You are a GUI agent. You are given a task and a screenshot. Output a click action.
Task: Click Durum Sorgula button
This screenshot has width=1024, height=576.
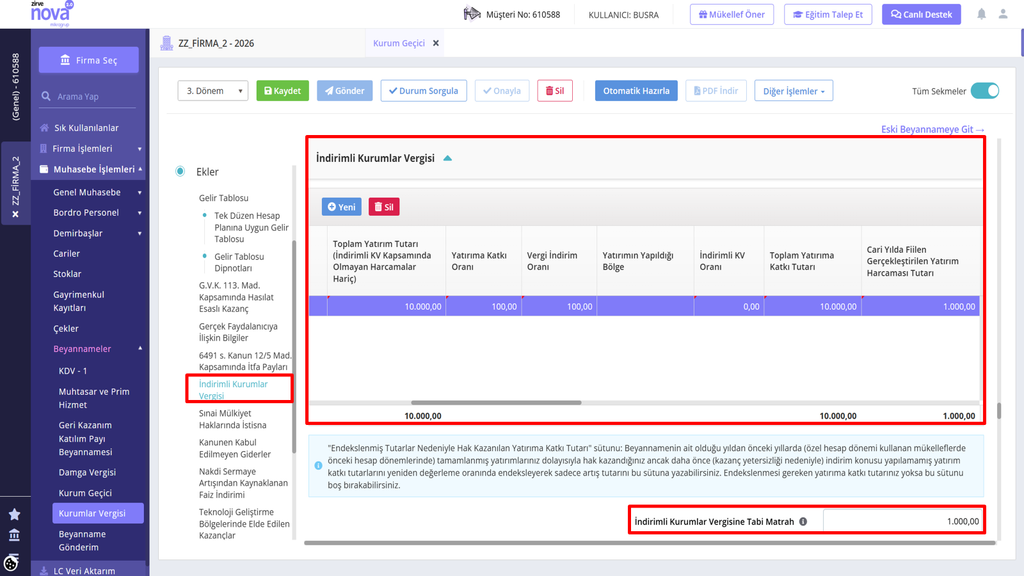point(423,91)
